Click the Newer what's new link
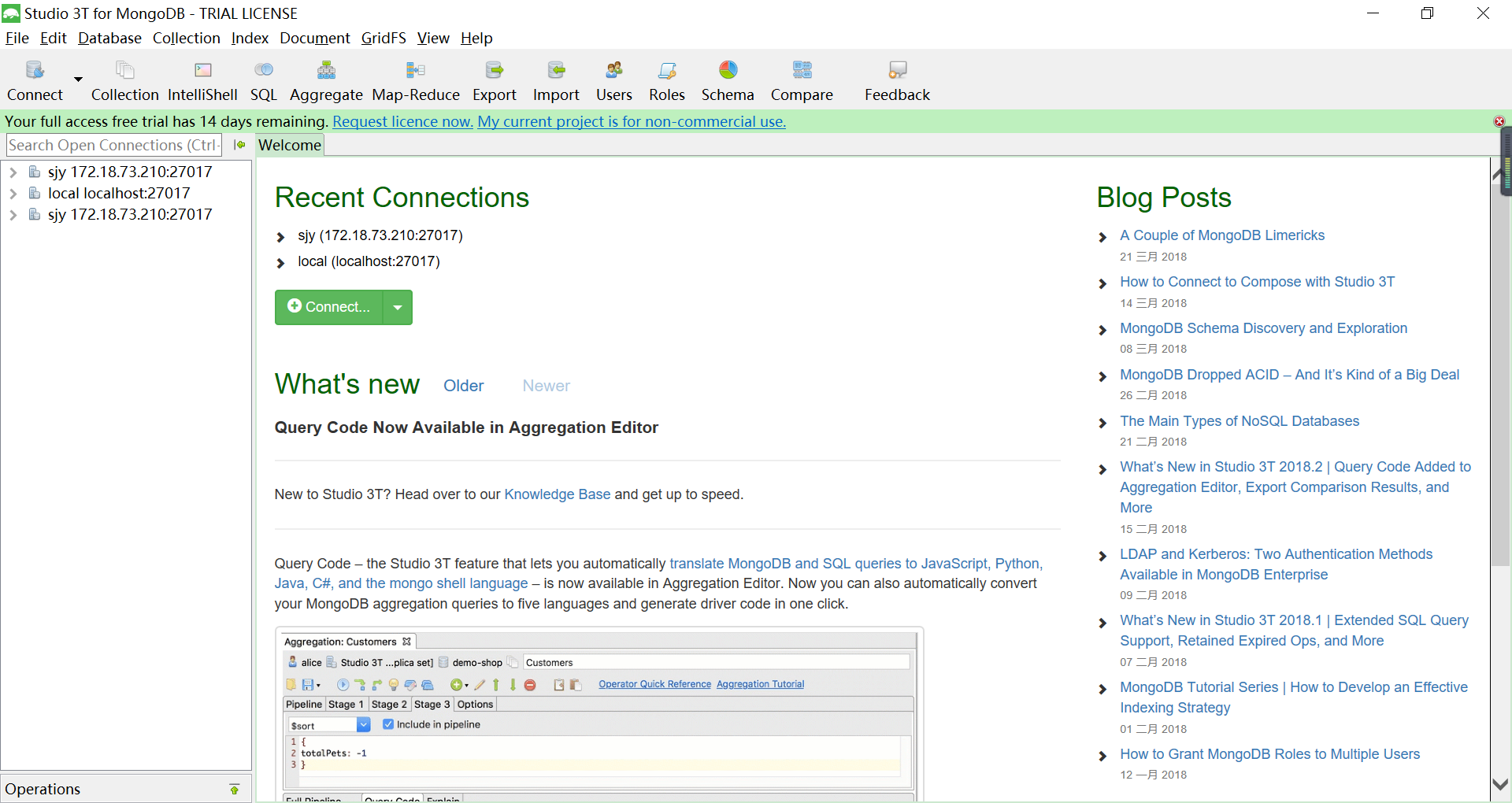Viewport: 1512px width, 803px height. 546,386
